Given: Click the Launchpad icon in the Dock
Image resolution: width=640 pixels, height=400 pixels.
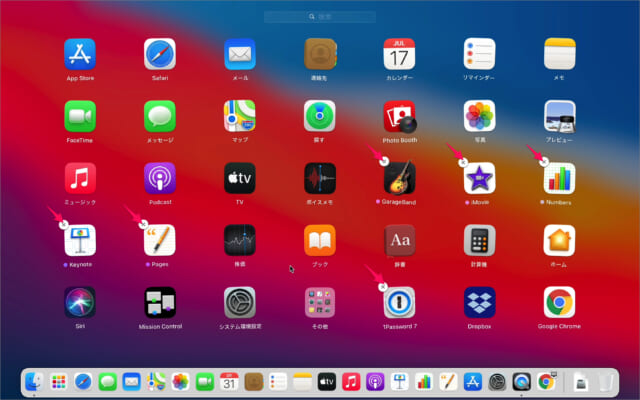Looking at the screenshot, I should coord(59,382).
